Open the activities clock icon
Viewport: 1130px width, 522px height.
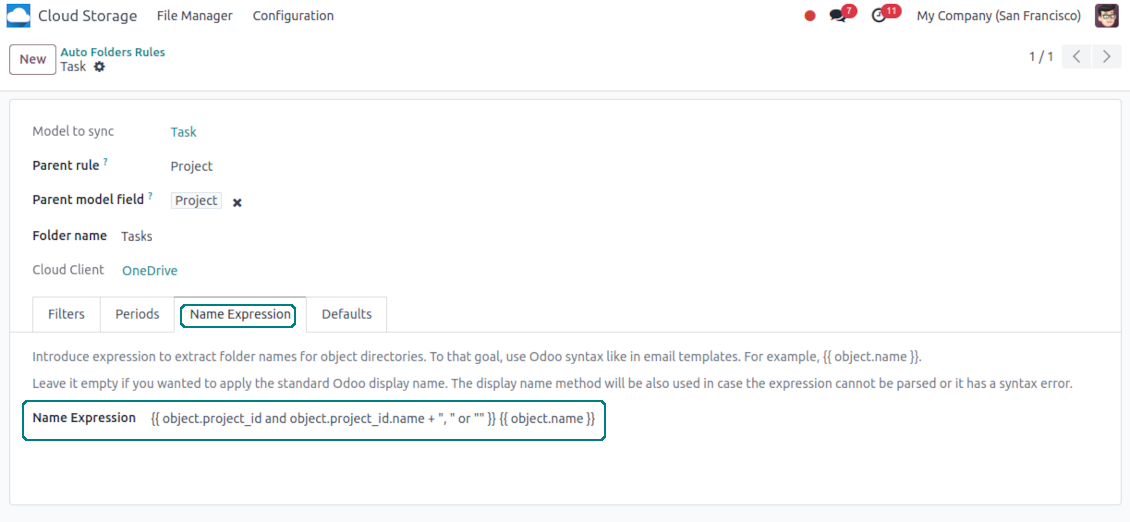tap(879, 16)
